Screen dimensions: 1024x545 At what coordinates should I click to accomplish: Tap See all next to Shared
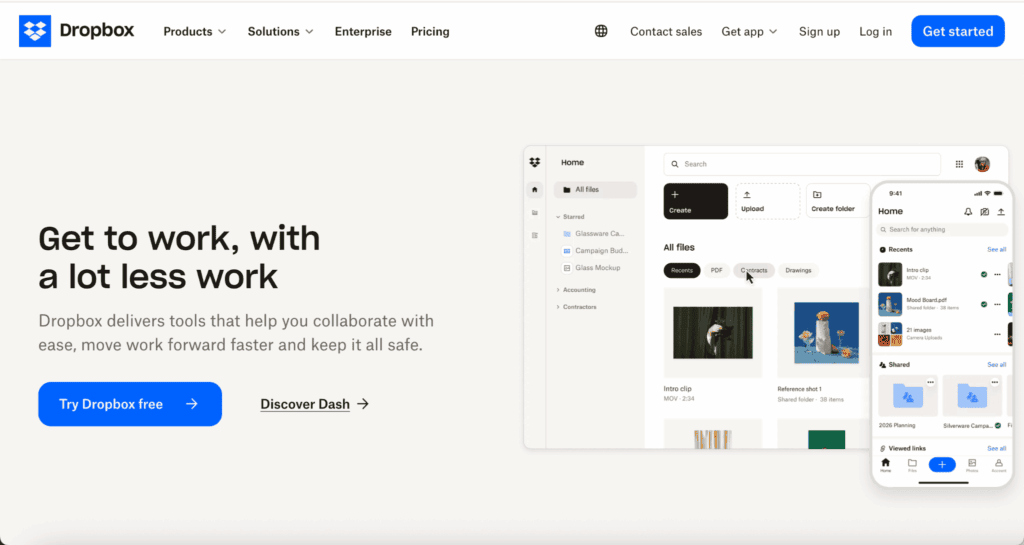tap(997, 365)
